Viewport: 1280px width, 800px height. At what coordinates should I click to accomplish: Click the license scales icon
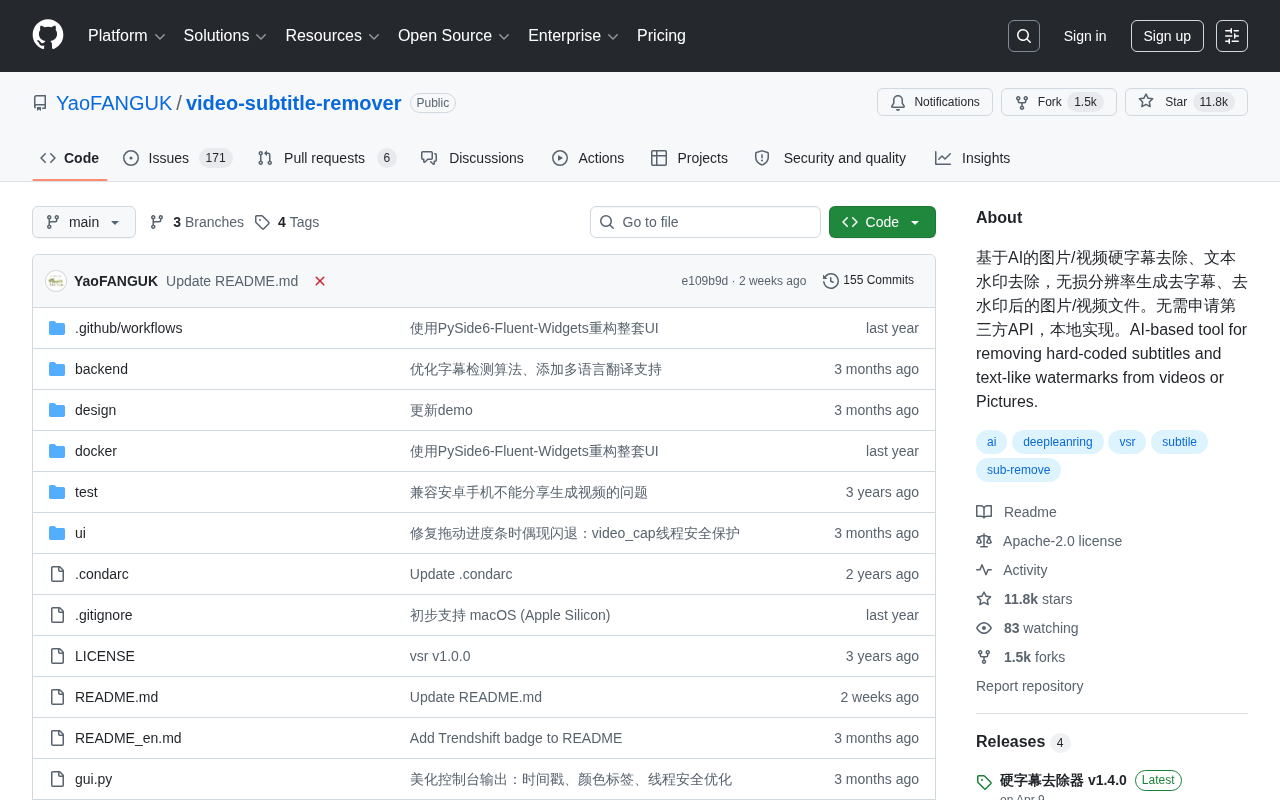pos(984,541)
